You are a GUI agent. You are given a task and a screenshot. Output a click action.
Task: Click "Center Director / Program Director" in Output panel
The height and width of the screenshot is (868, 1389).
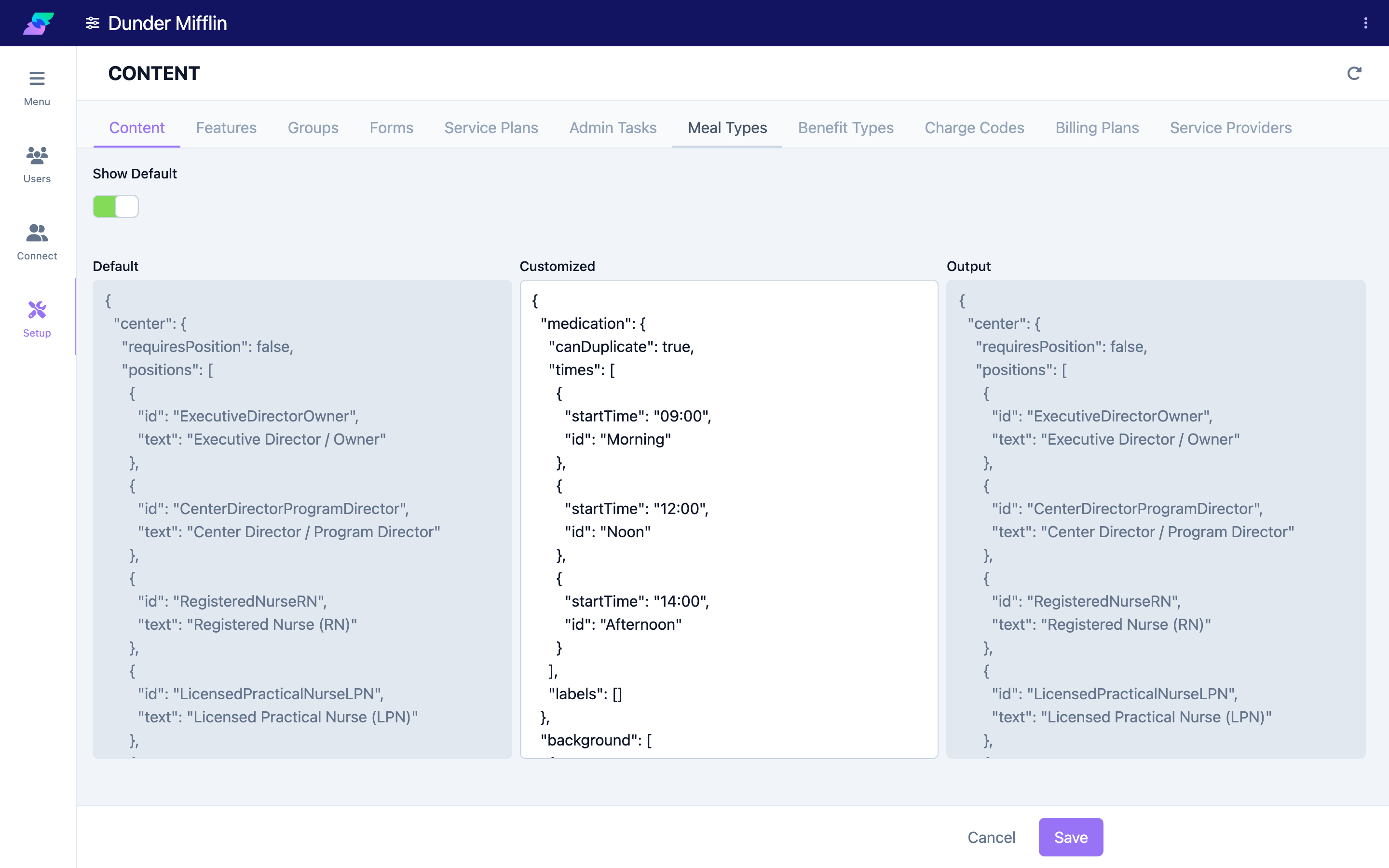pos(1168,531)
